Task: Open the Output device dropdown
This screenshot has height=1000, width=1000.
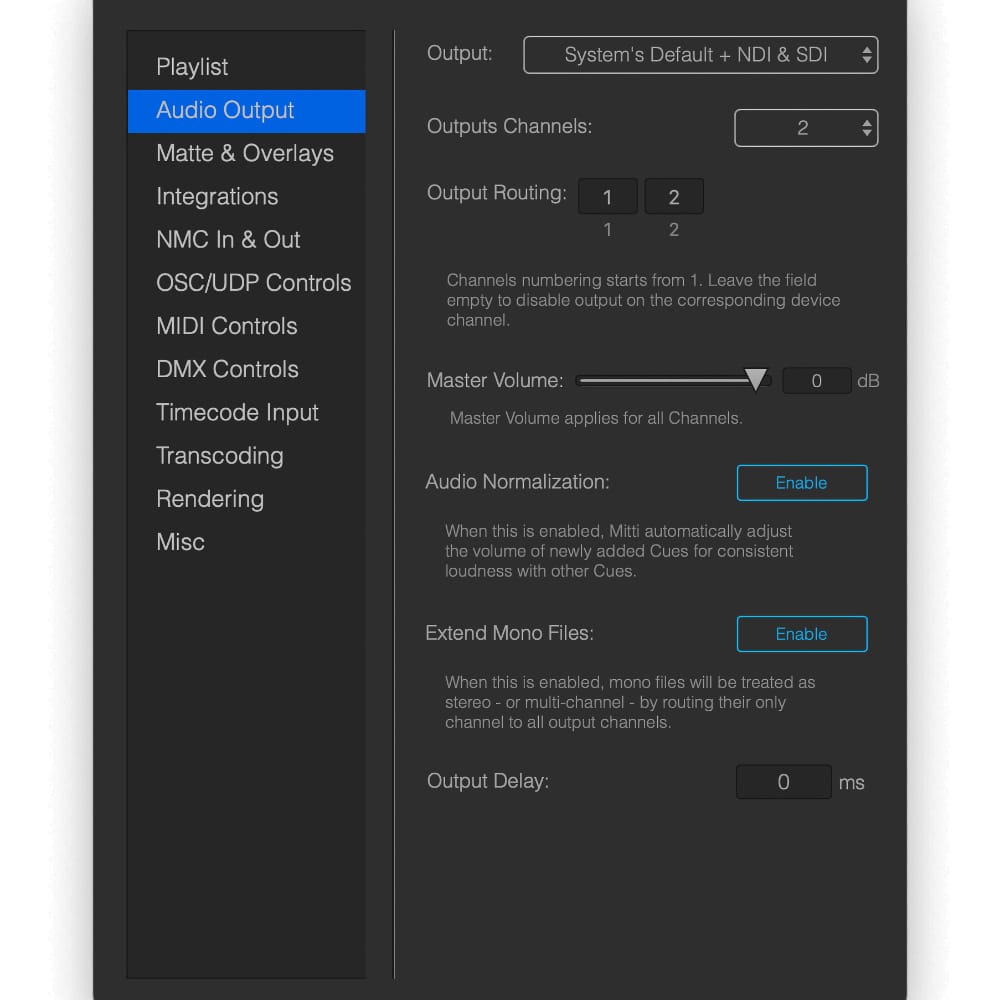Action: (x=700, y=55)
